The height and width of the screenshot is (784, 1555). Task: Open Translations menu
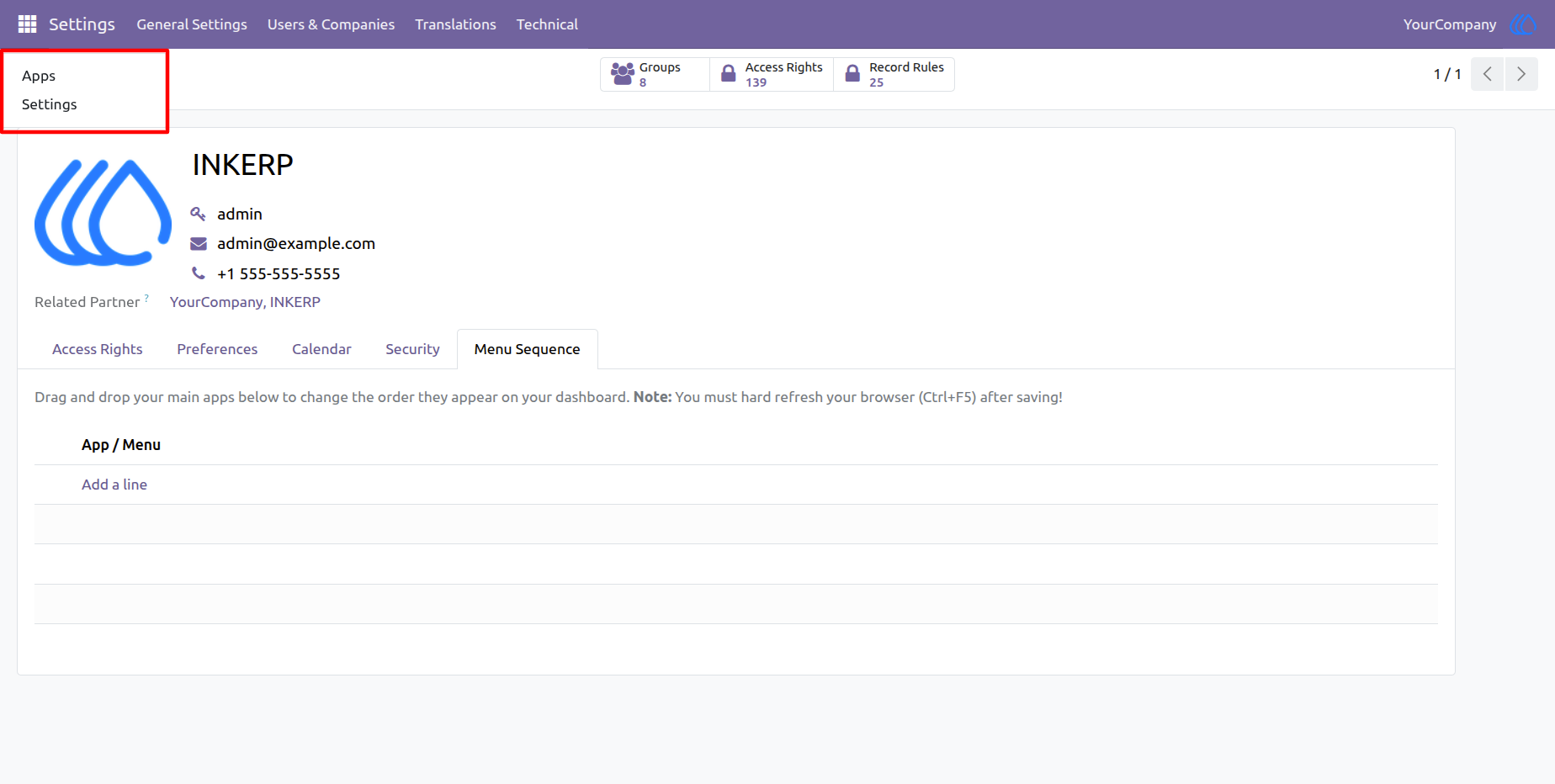pyautogui.click(x=455, y=24)
